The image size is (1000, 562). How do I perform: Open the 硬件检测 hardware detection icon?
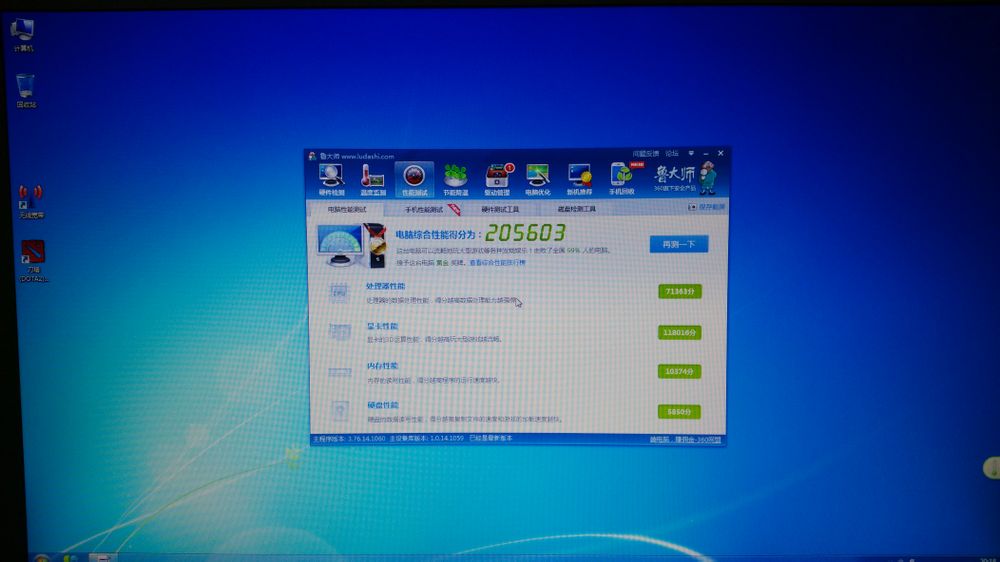pos(331,179)
